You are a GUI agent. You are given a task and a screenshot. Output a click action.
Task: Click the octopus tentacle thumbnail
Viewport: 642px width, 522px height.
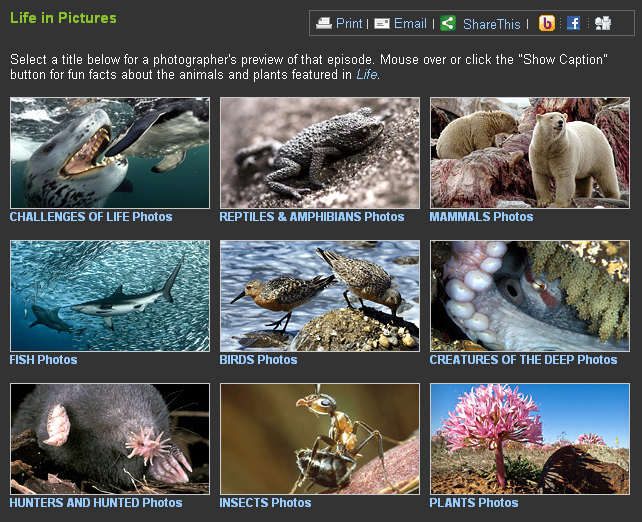(530, 296)
